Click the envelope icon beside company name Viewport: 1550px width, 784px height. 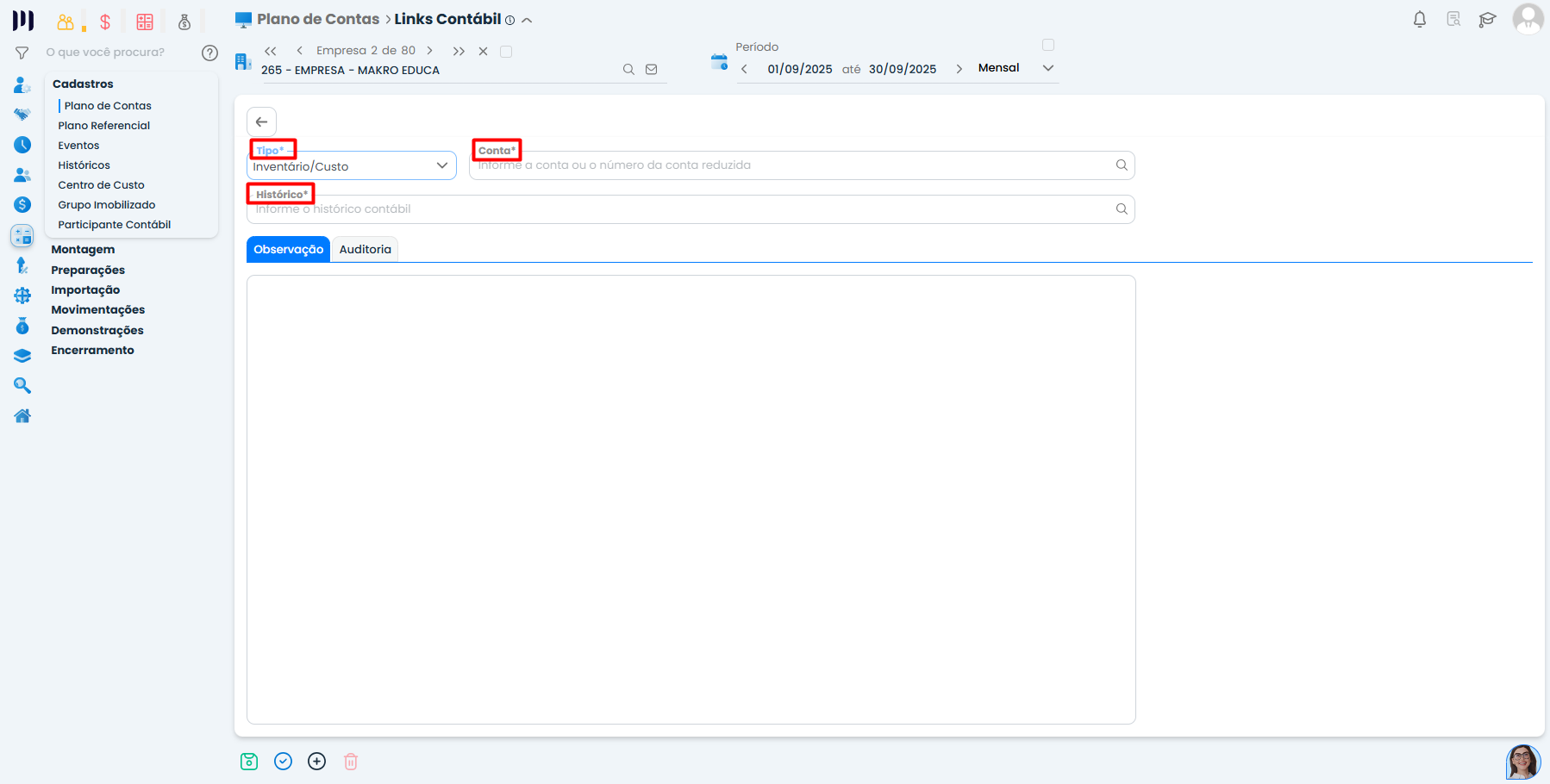(652, 70)
